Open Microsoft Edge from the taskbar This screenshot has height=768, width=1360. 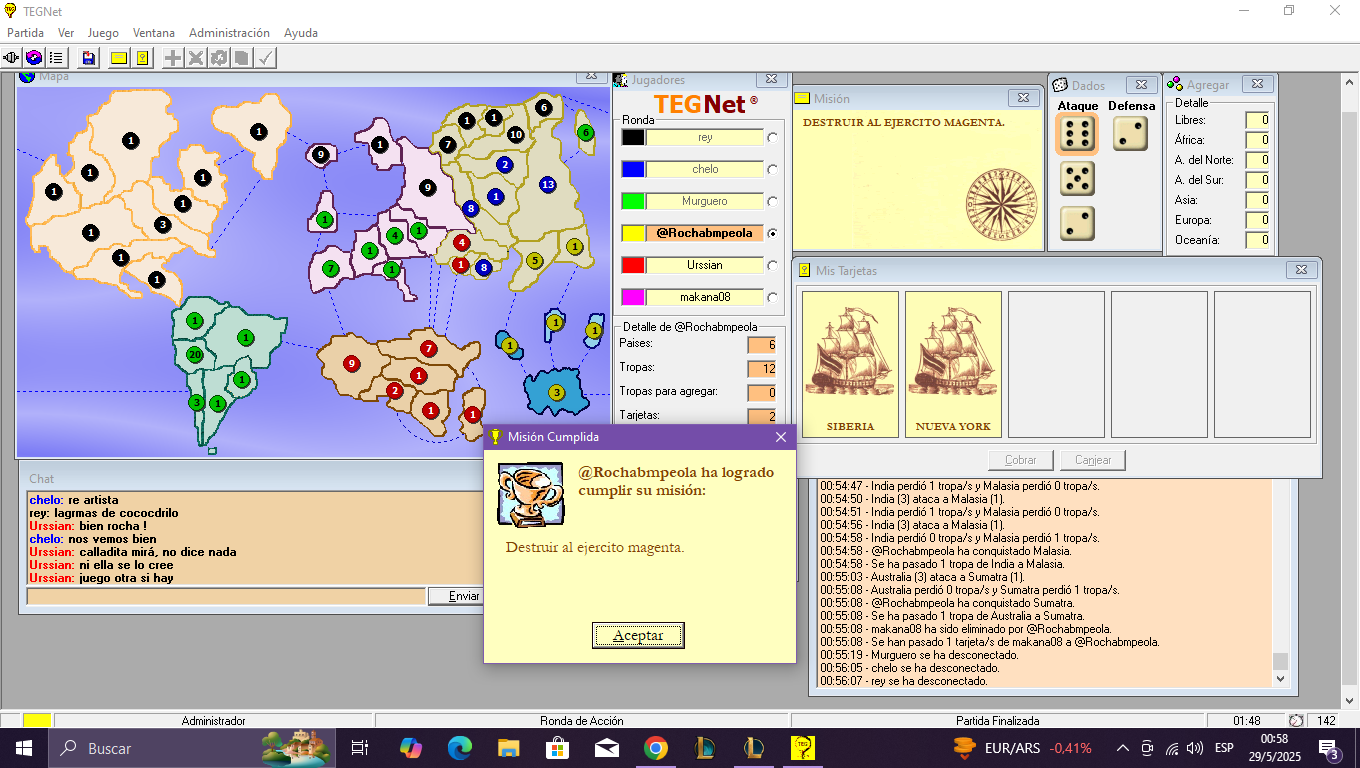coord(459,747)
